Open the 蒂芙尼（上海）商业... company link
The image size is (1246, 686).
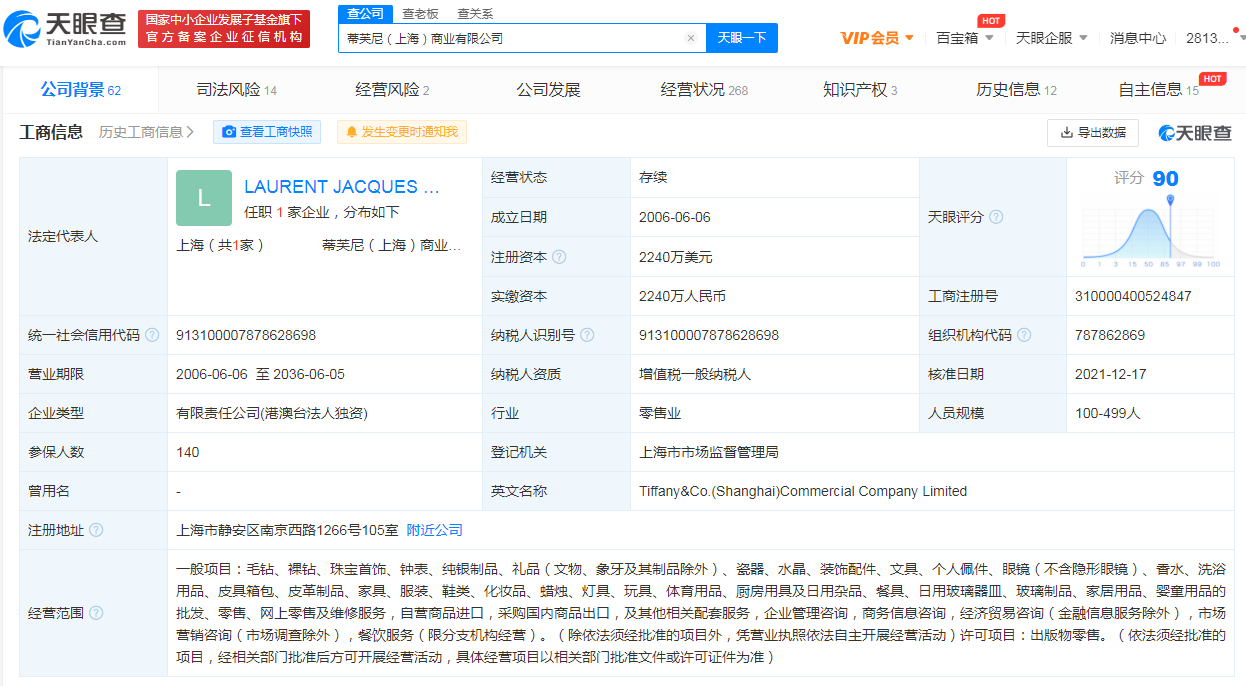click(392, 245)
